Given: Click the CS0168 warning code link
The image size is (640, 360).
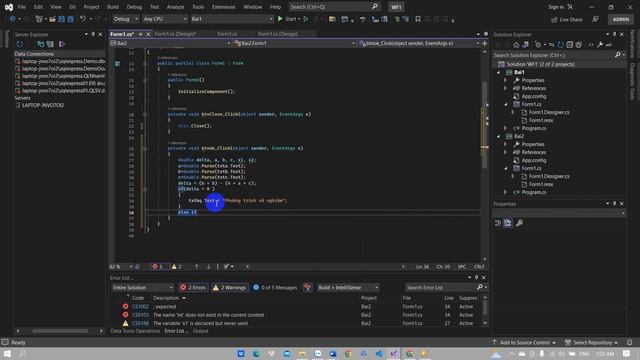Looking at the screenshot, I should [x=140, y=323].
